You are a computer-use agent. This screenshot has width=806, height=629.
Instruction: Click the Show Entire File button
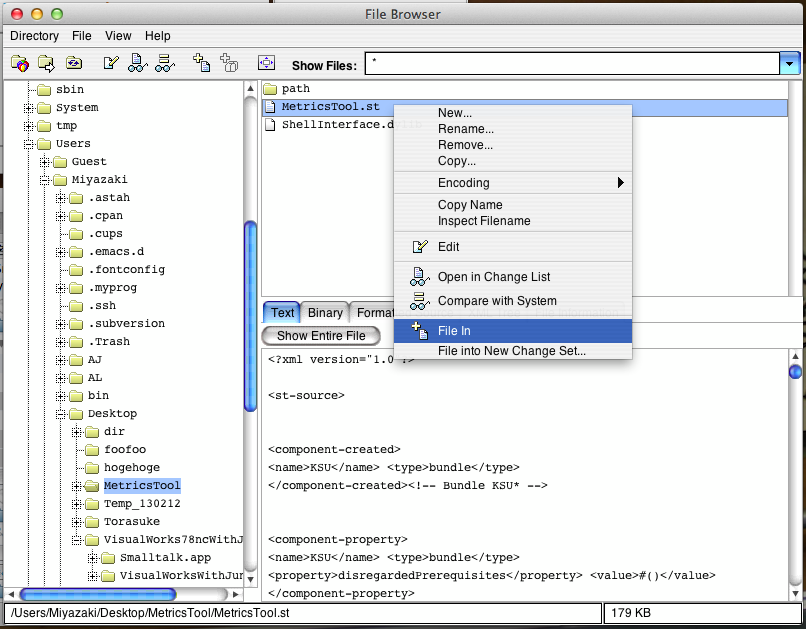[x=321, y=336]
